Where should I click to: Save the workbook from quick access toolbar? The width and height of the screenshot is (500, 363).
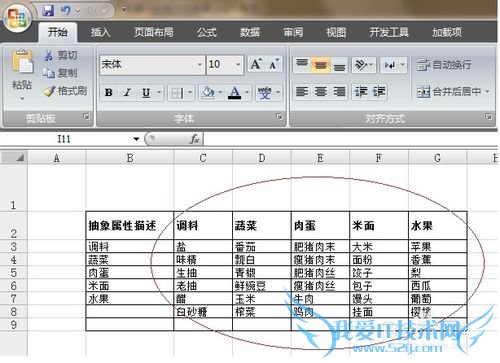48,11
